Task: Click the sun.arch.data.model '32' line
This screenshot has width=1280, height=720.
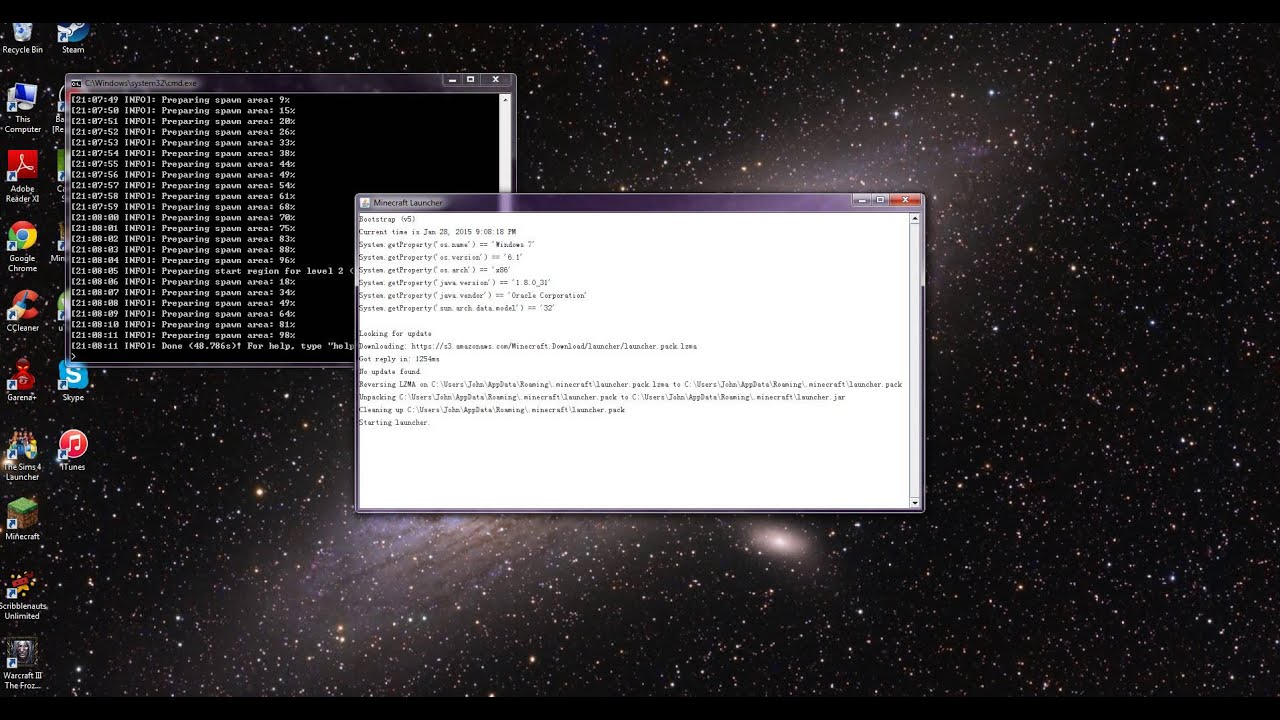Action: pos(457,308)
